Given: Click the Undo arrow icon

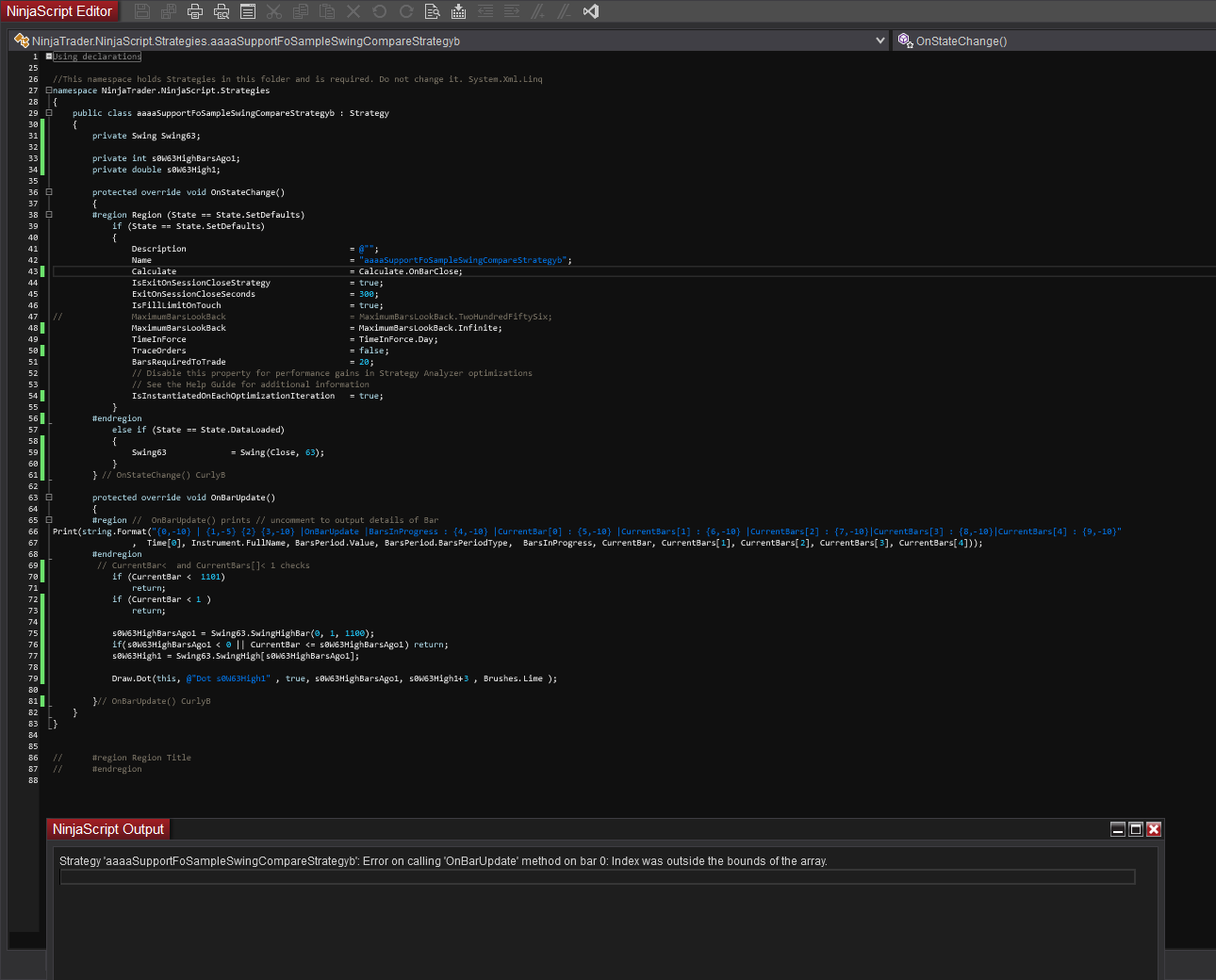Looking at the screenshot, I should click(x=380, y=11).
